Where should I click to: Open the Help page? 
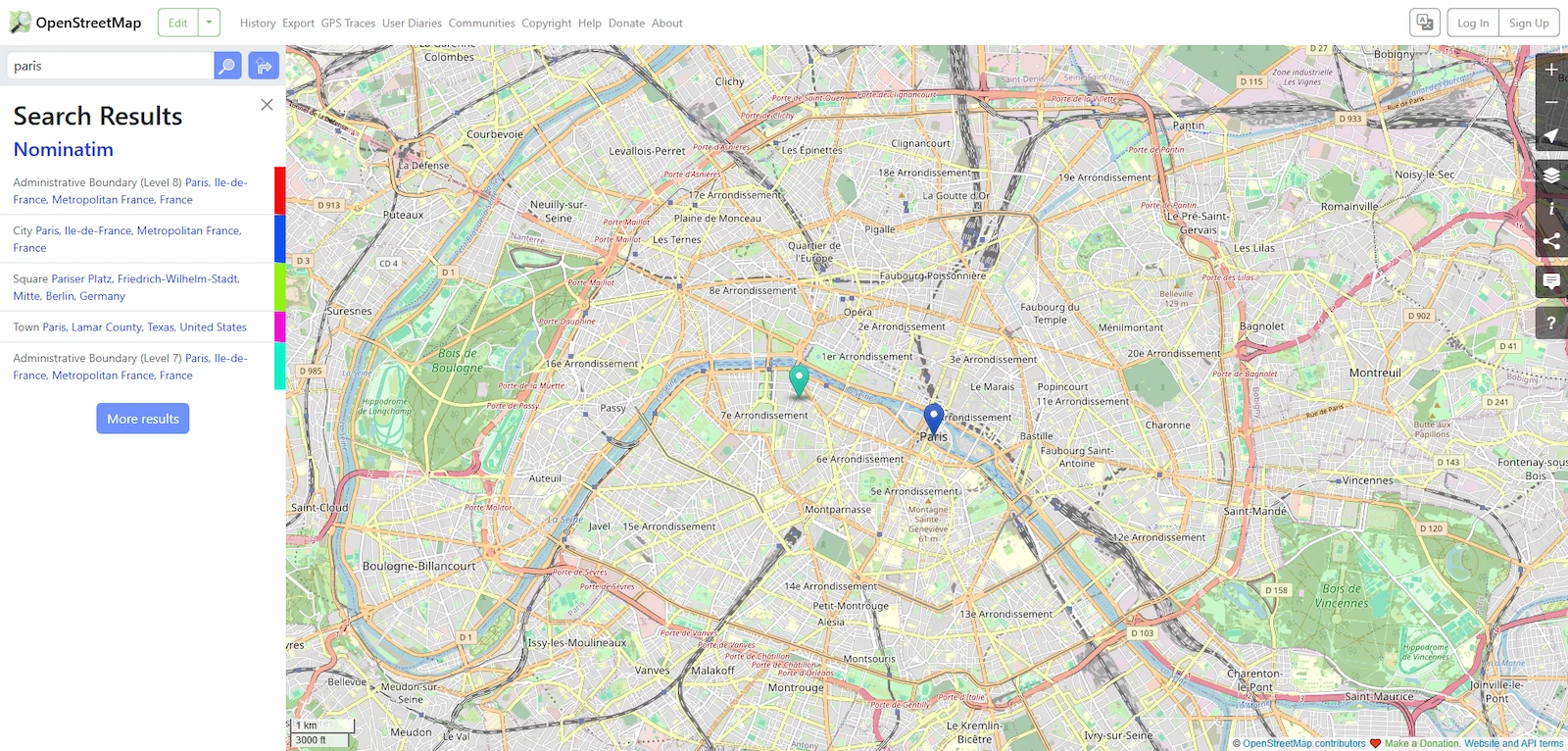pos(590,23)
